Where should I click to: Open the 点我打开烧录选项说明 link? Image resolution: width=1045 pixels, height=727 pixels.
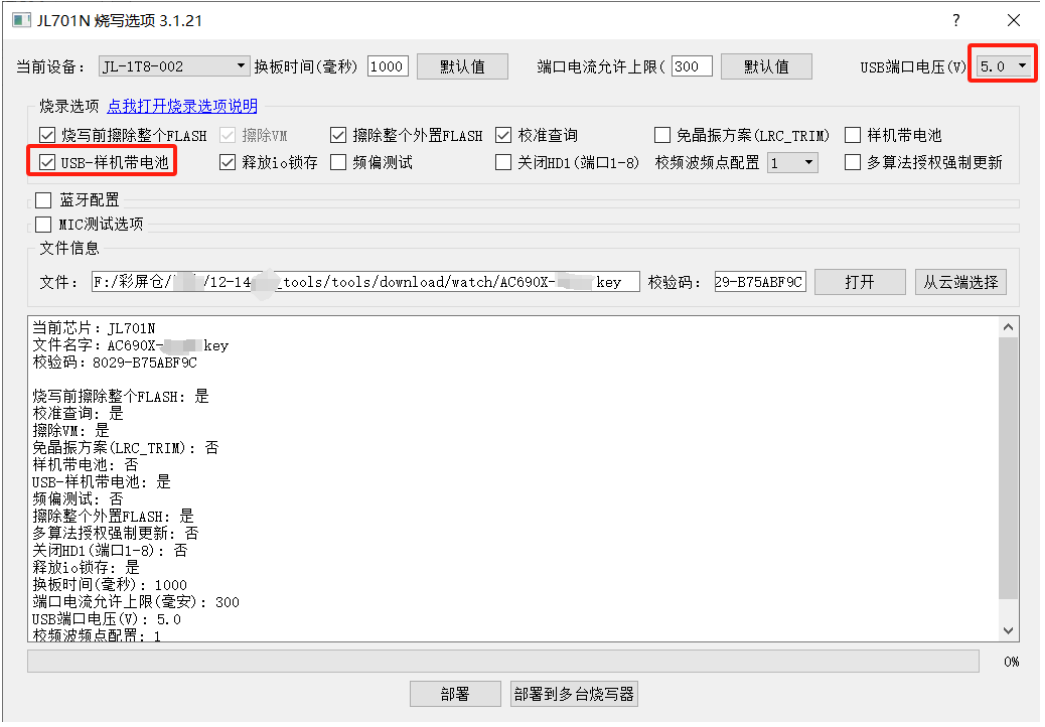pos(182,106)
